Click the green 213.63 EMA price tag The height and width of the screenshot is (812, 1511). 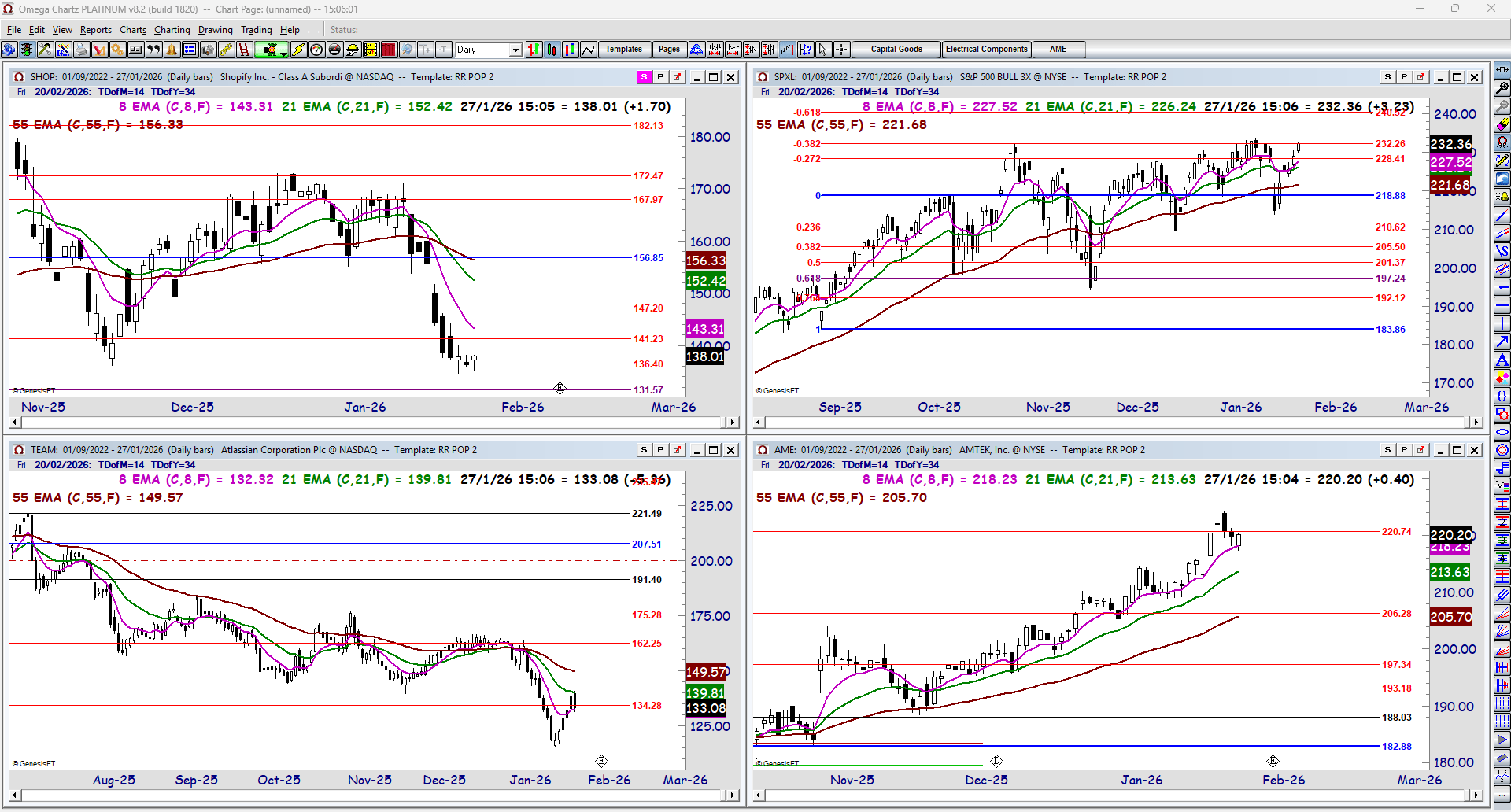click(x=1450, y=573)
